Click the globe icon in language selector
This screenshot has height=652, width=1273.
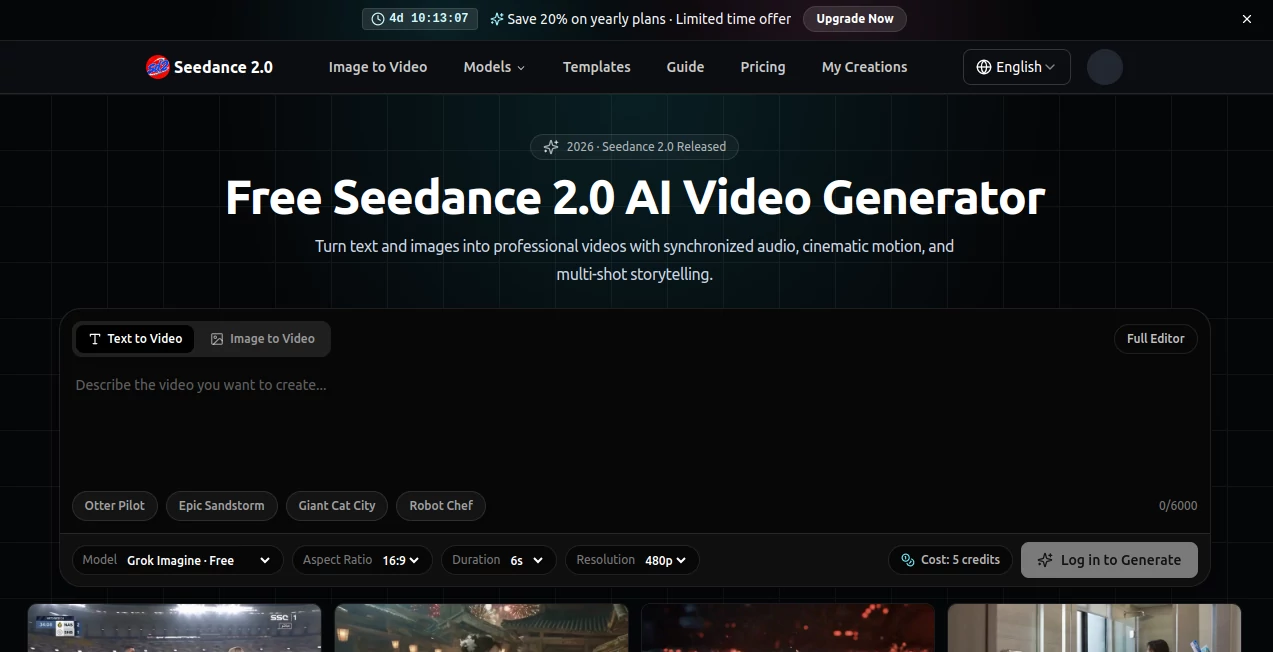(x=984, y=67)
